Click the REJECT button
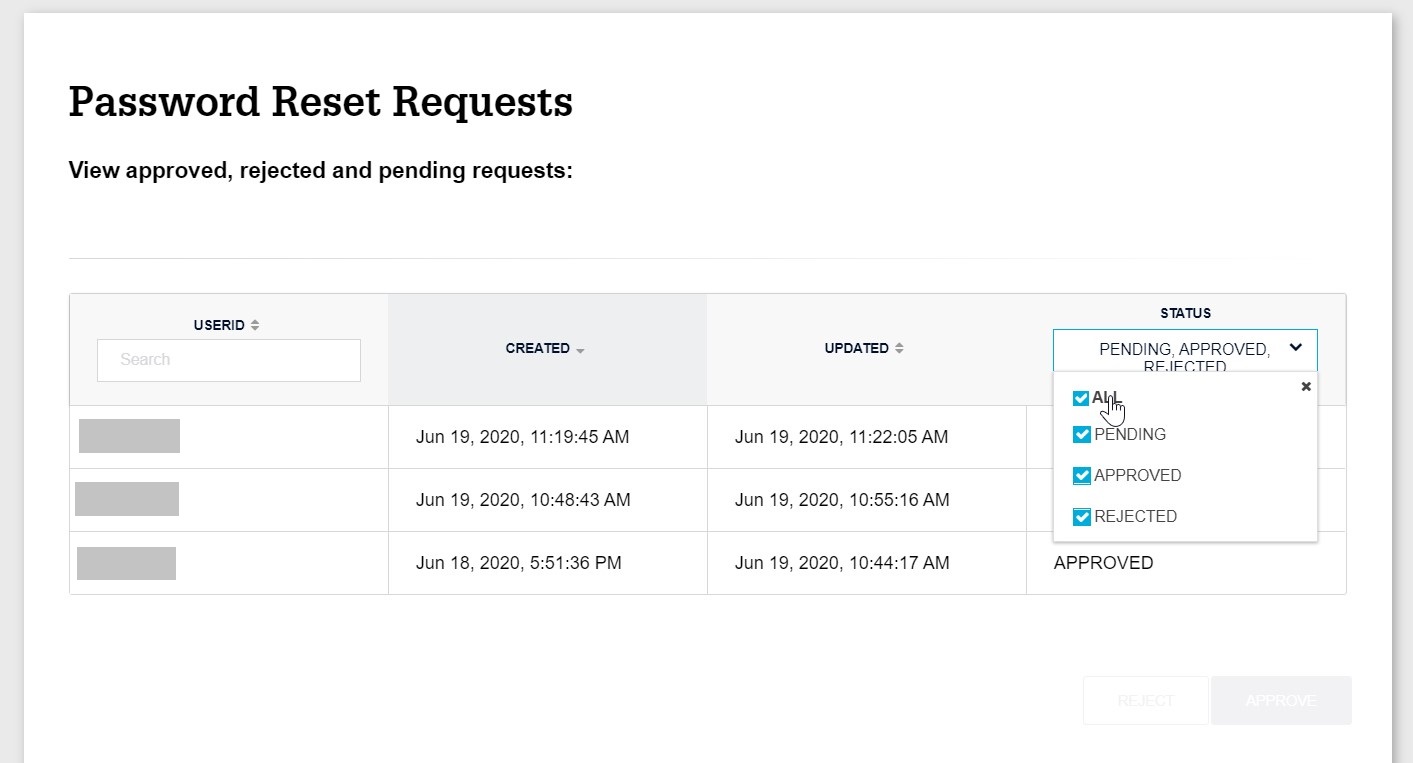Screen dimensions: 1413x763 [x=1145, y=700]
